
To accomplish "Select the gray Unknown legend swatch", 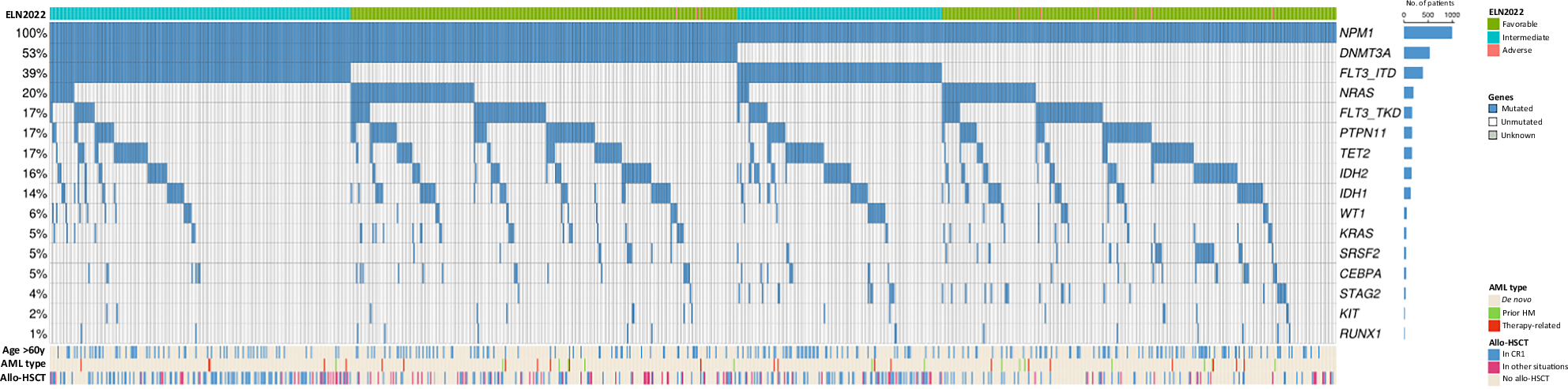I will tap(1493, 136).
